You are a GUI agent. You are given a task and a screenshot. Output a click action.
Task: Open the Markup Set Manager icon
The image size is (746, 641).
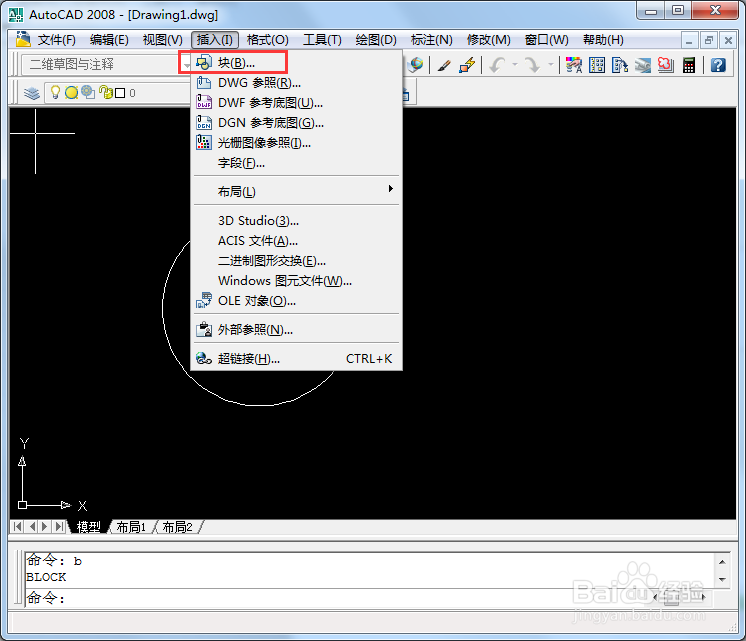[x=666, y=65]
